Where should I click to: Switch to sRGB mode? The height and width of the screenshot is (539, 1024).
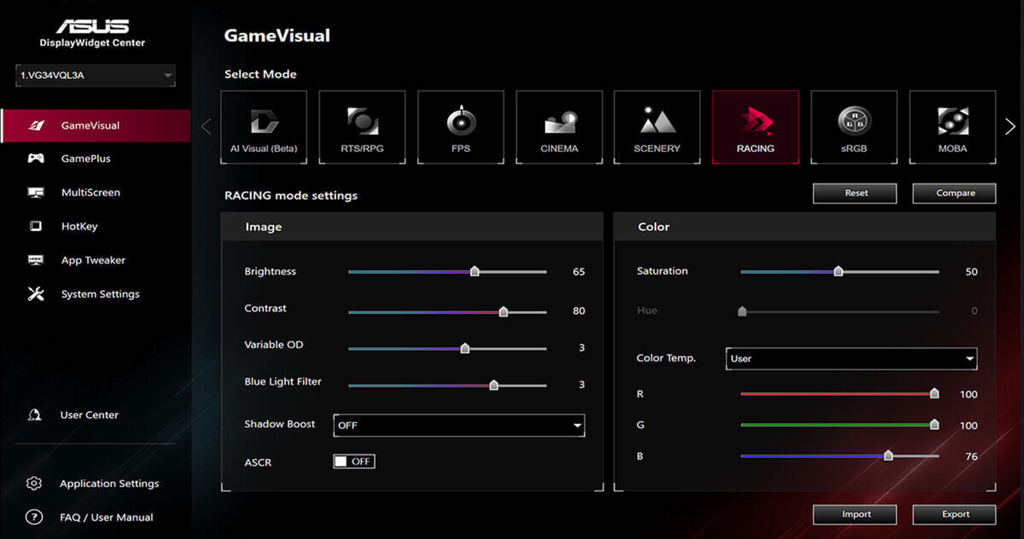pos(854,127)
